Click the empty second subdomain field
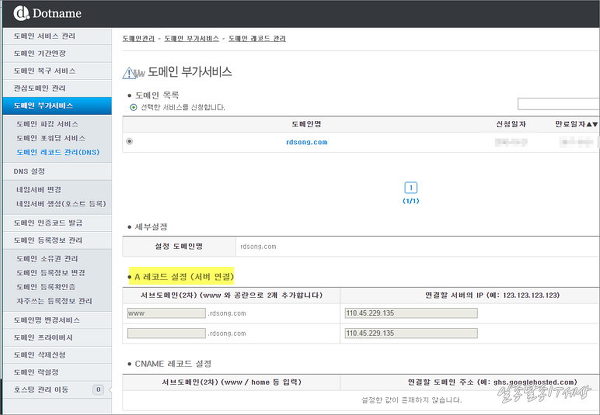The image size is (600, 415). pos(165,333)
